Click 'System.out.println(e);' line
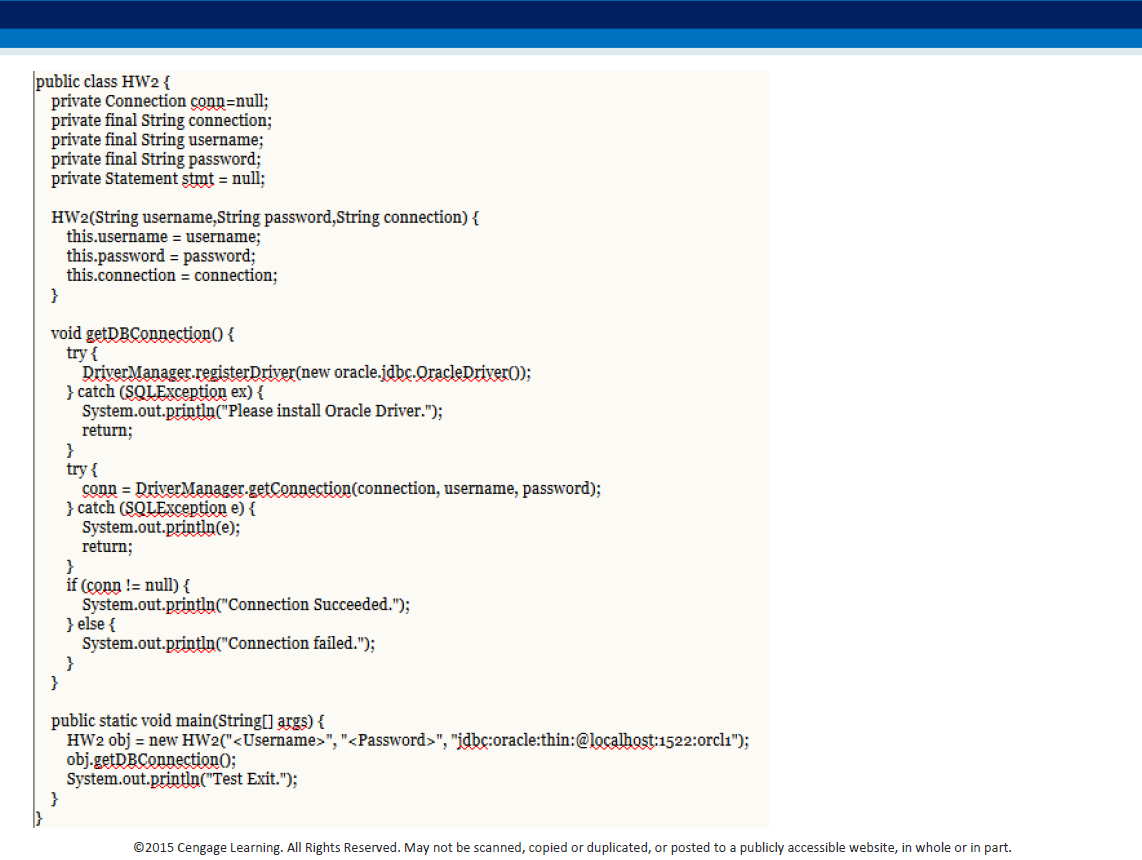The height and width of the screenshot is (860, 1142). pyautogui.click(x=161, y=527)
